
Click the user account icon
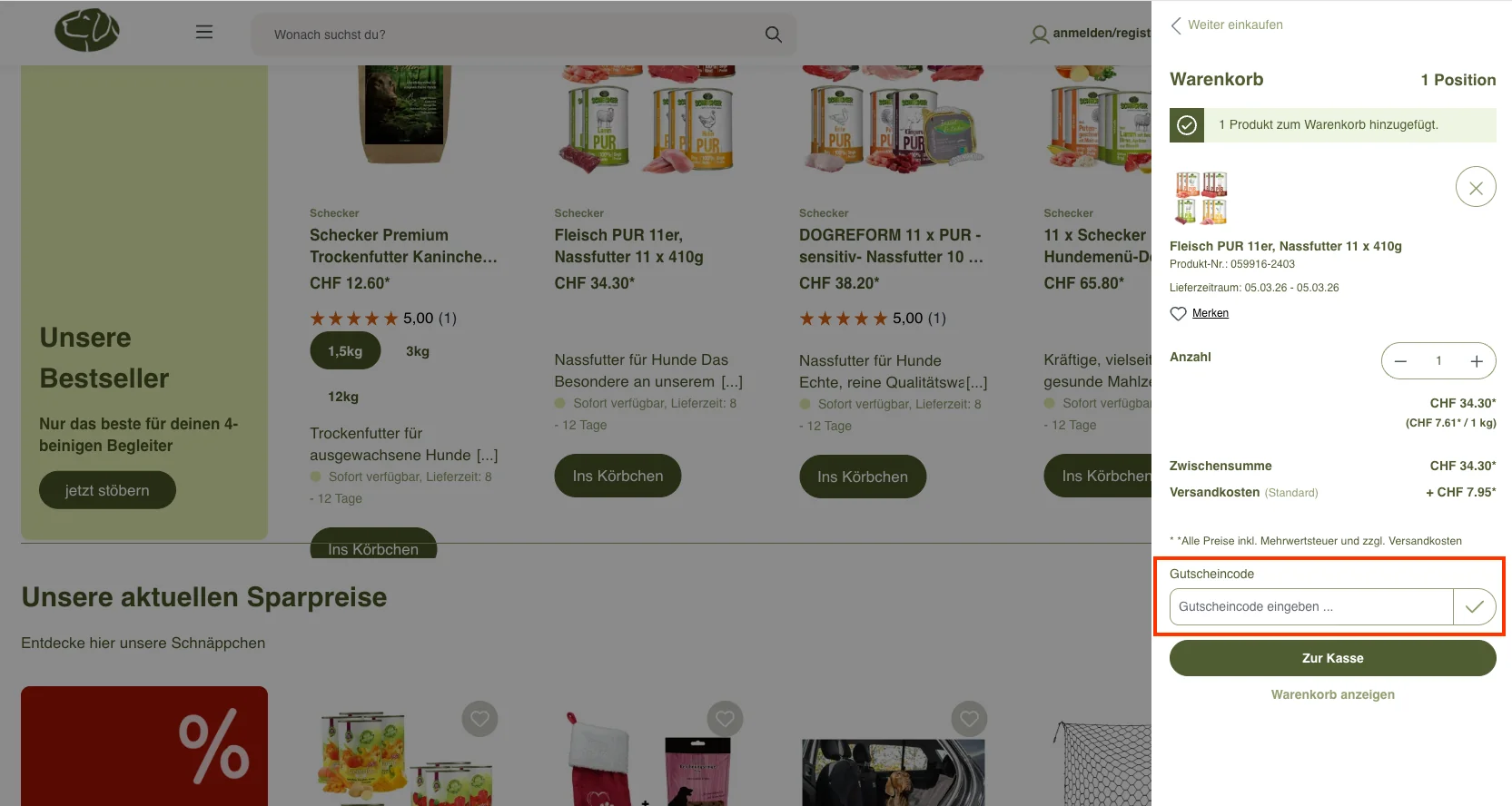[1039, 34]
